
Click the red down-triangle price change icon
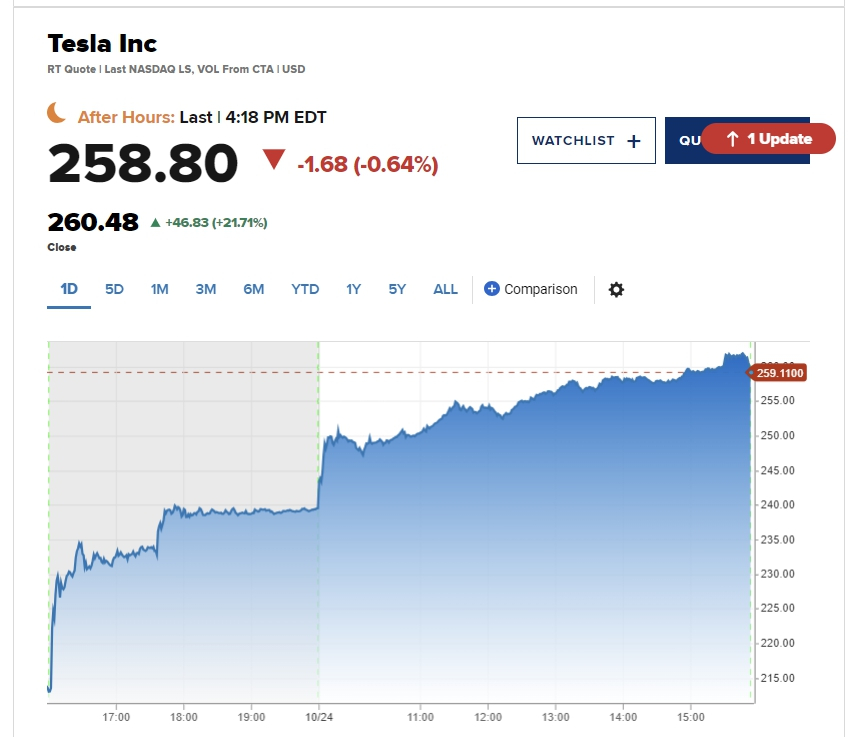pyautogui.click(x=274, y=160)
